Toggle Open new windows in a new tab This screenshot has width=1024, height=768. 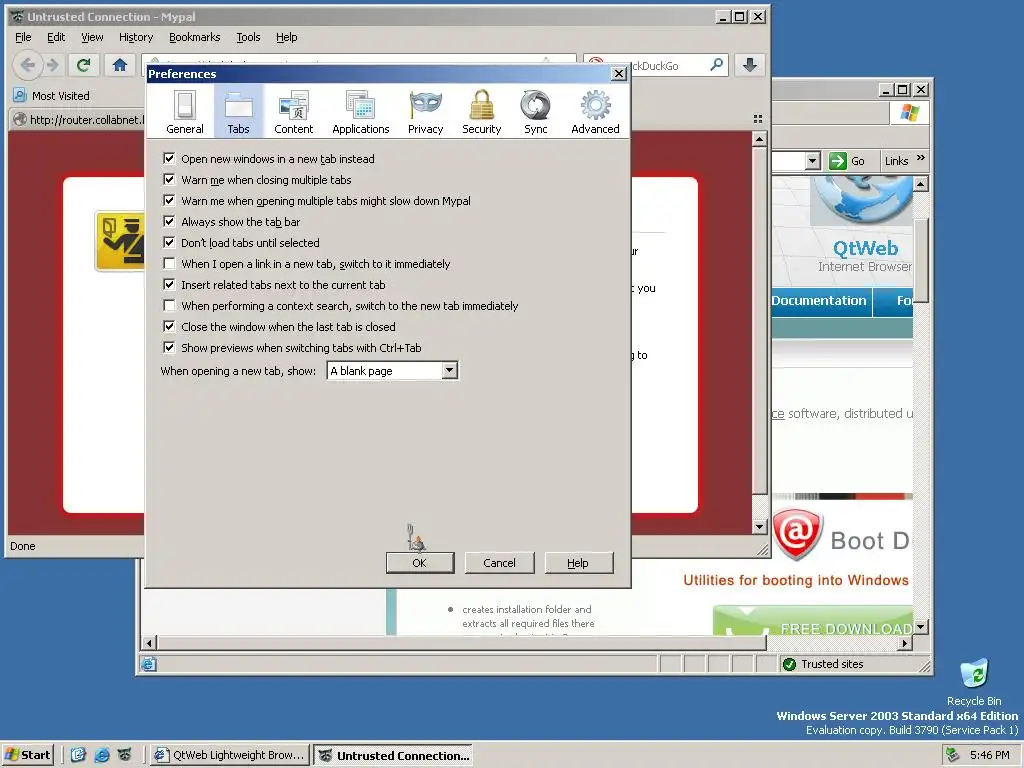click(x=169, y=159)
